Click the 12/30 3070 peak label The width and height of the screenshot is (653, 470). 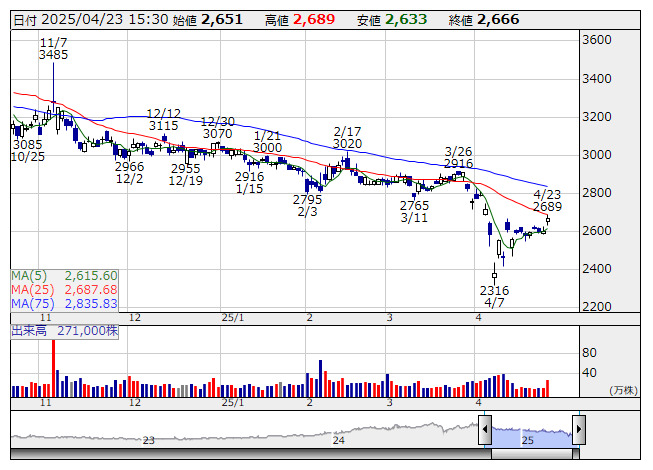point(217,128)
